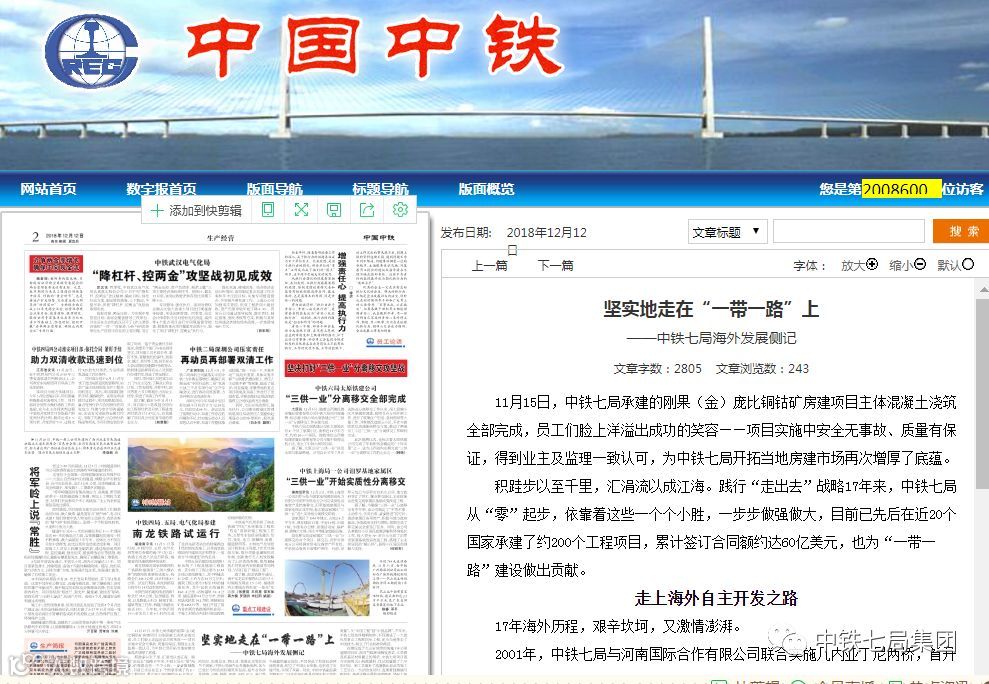Click the CREC China Railway logo

(91, 51)
